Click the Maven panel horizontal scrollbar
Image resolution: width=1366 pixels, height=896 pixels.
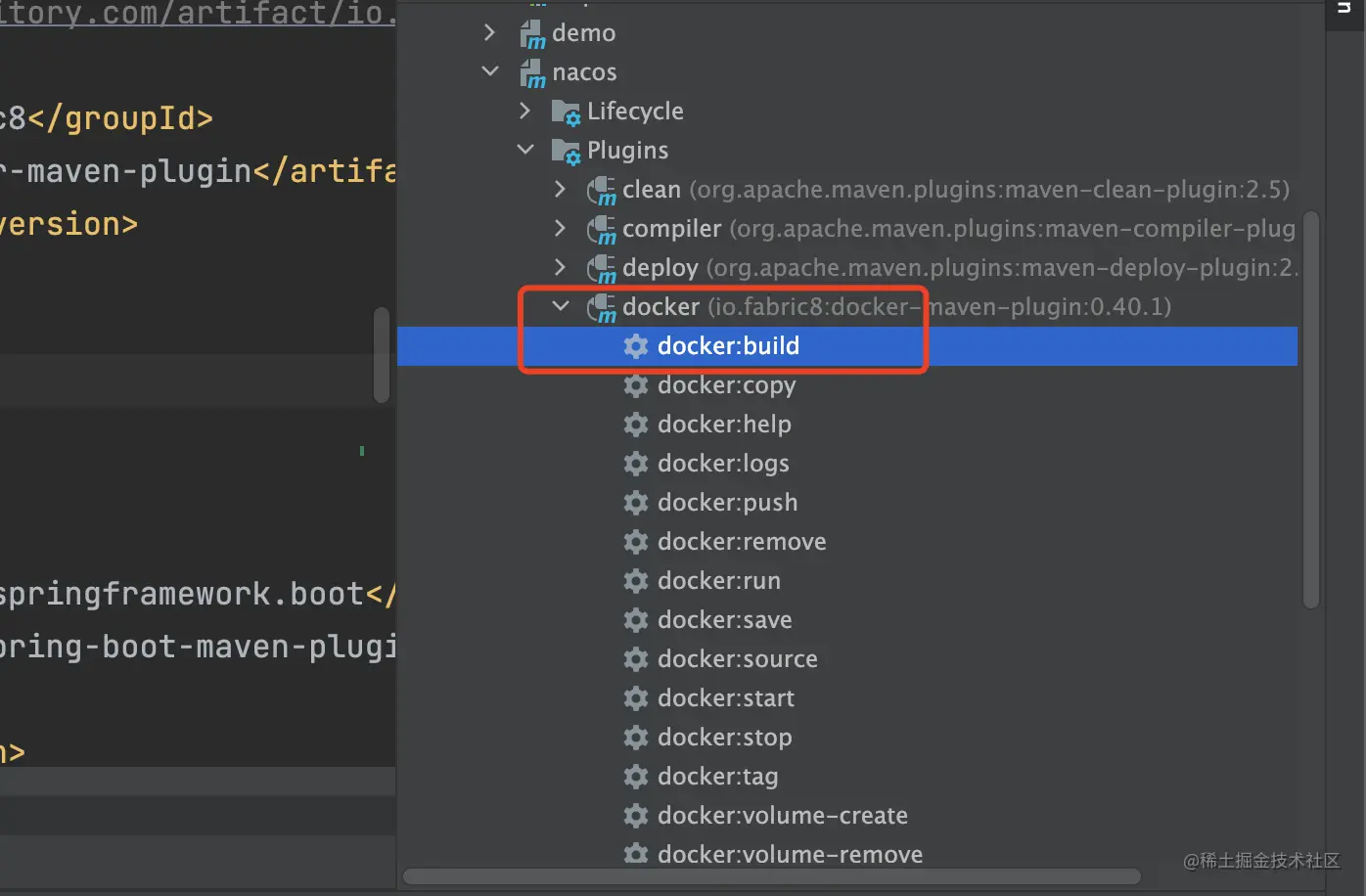(771, 876)
